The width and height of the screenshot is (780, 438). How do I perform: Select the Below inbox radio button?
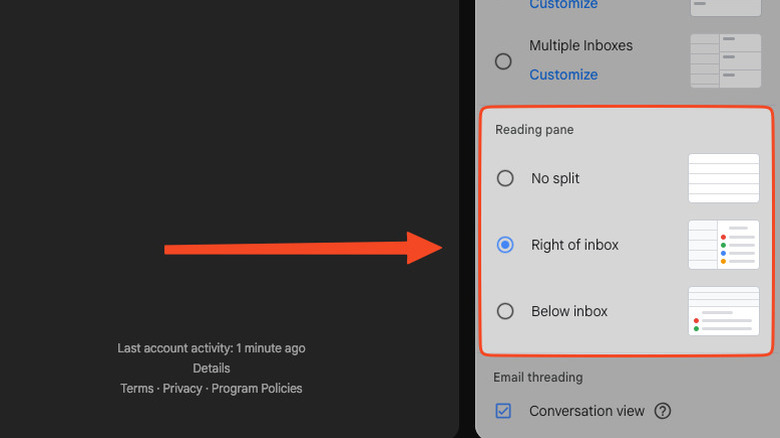pos(505,311)
